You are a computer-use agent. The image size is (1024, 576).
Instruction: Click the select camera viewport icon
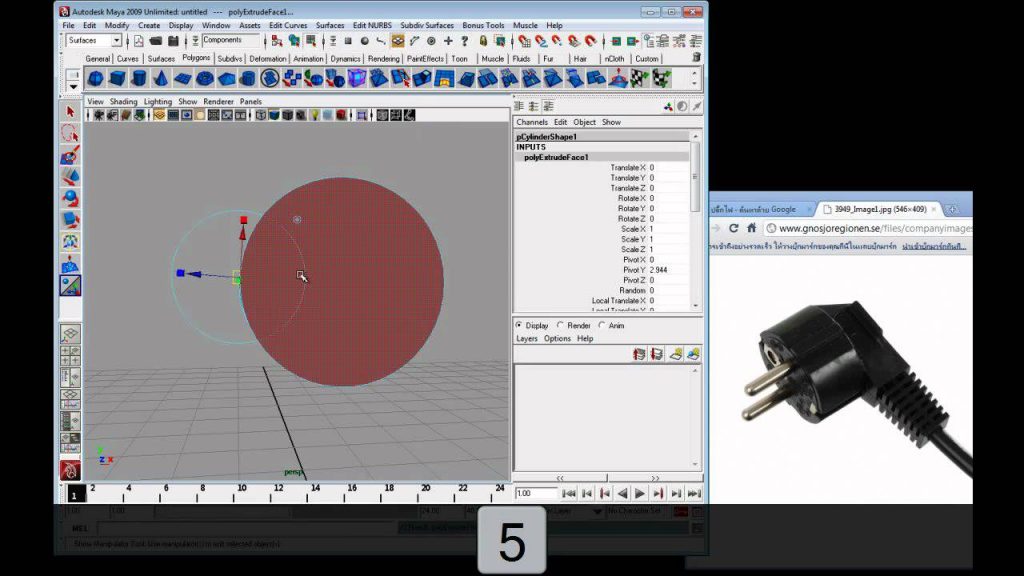tap(99, 115)
